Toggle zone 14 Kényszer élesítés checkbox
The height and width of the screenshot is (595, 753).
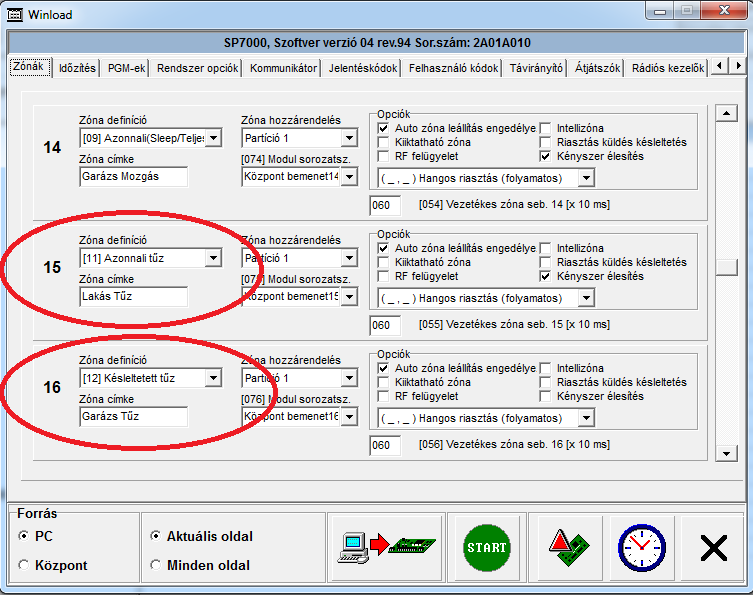point(545,156)
